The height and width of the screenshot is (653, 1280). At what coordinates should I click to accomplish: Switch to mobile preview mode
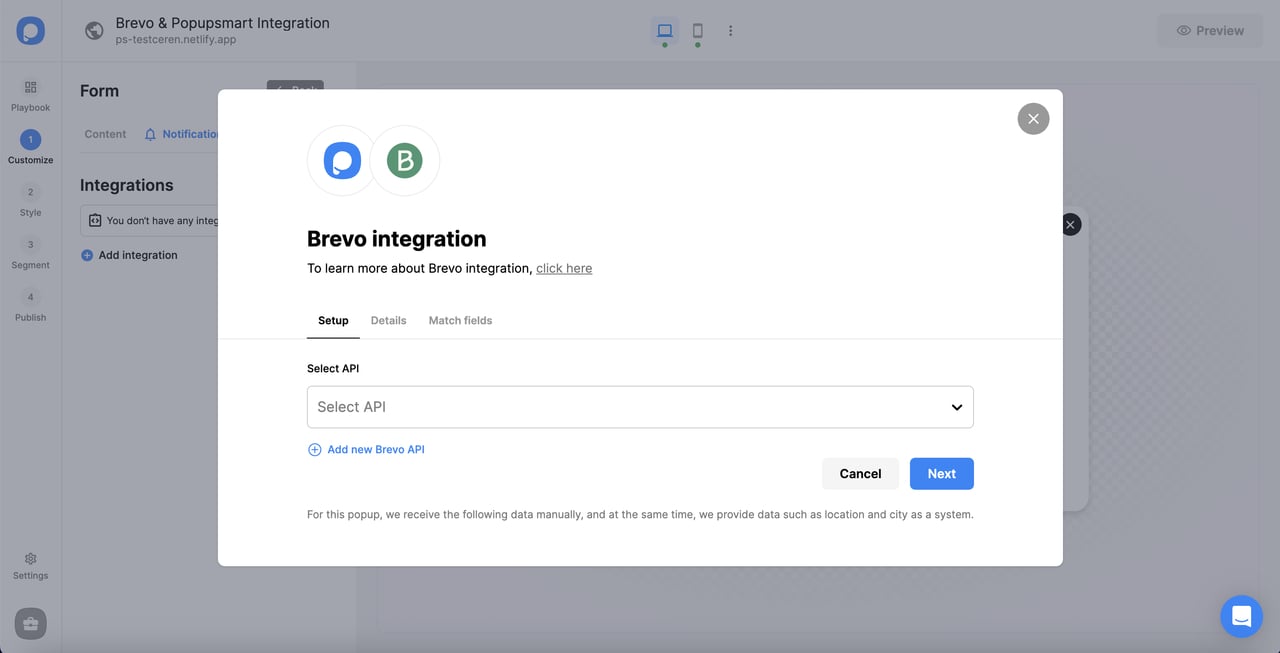pos(697,29)
